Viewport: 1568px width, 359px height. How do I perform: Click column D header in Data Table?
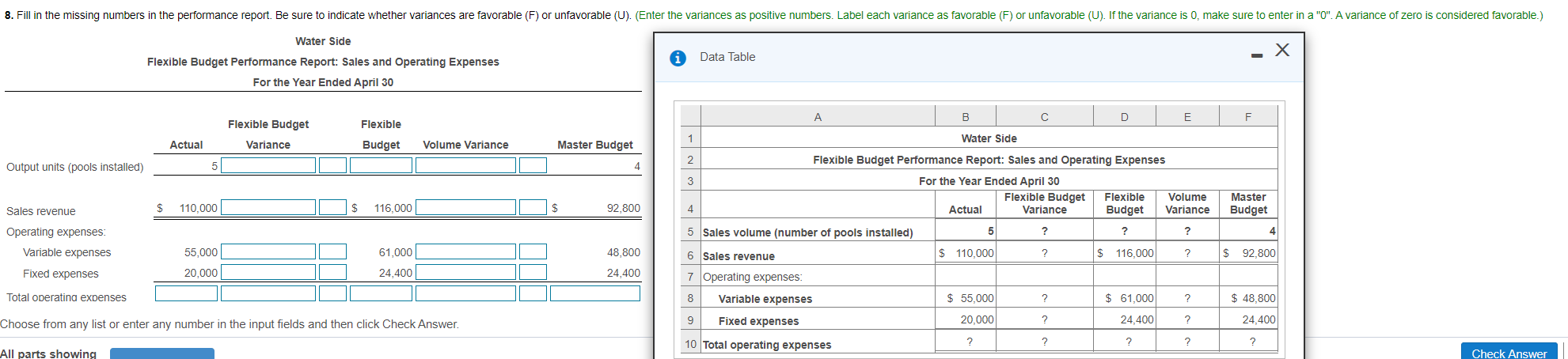pyautogui.click(x=1125, y=117)
